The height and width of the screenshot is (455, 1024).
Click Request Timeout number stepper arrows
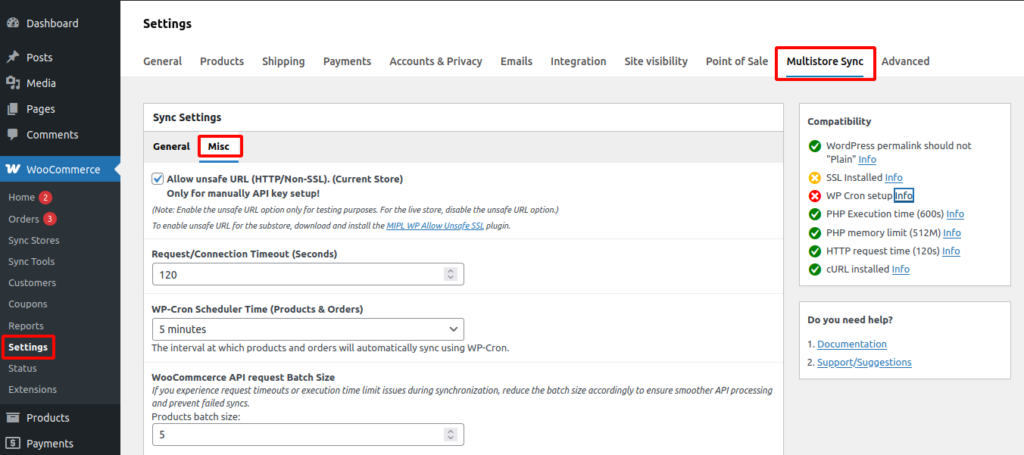pos(450,274)
